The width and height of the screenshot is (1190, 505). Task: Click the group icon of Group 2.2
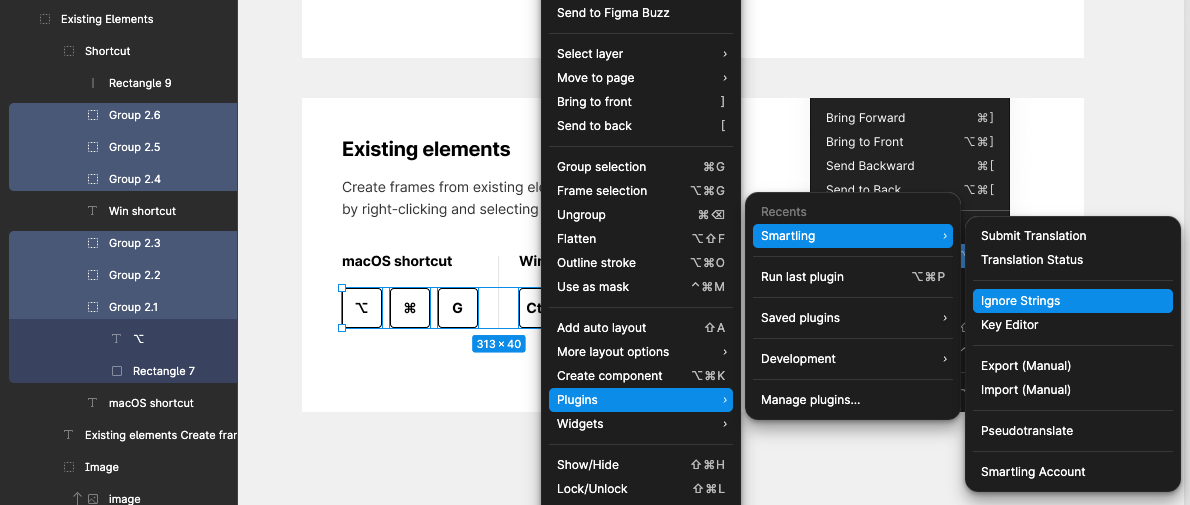point(93,275)
